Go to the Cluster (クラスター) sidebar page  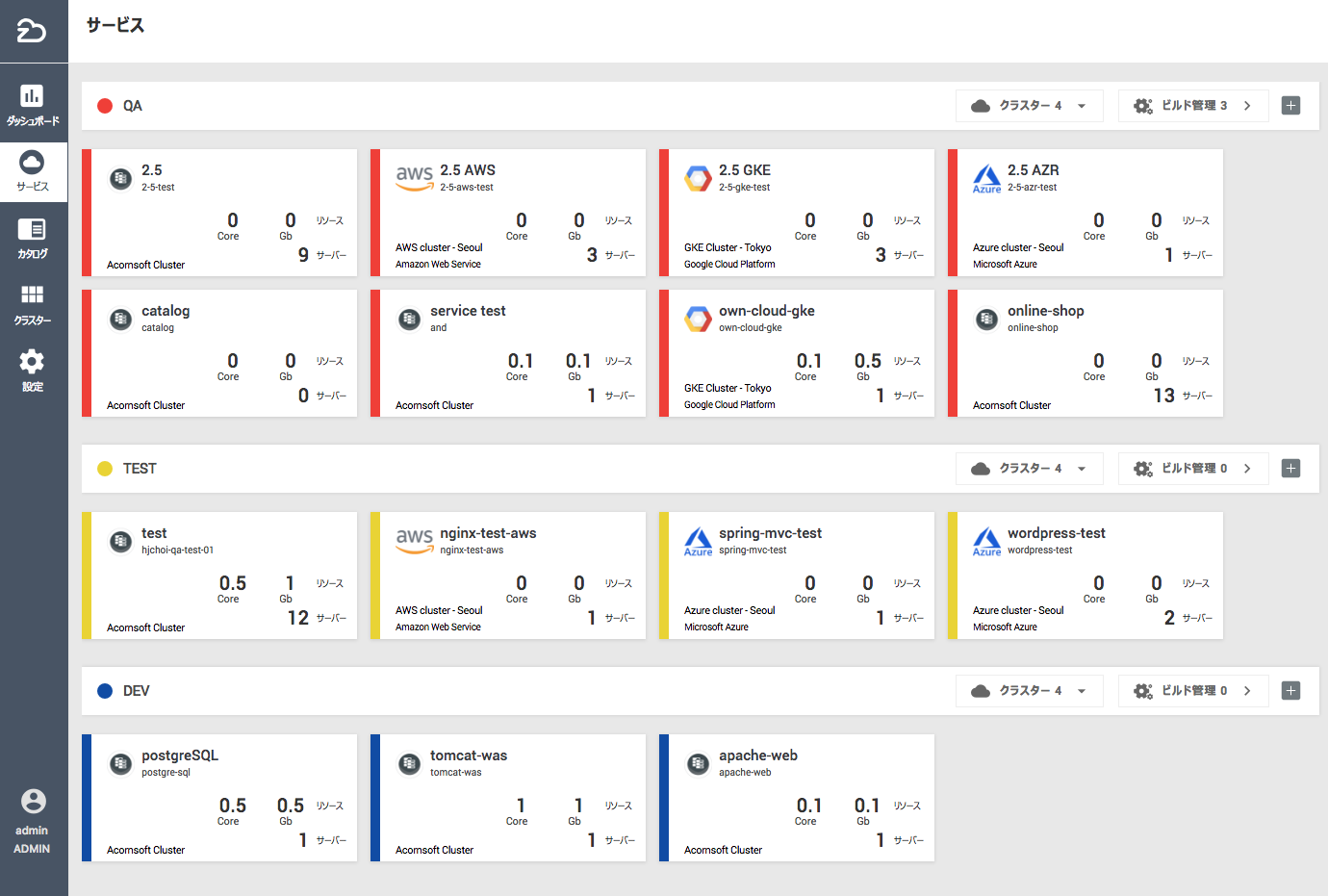(x=33, y=304)
